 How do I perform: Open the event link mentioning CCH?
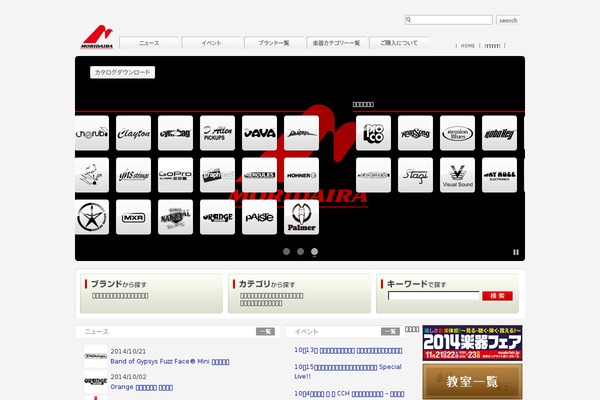pyautogui.click(x=349, y=393)
